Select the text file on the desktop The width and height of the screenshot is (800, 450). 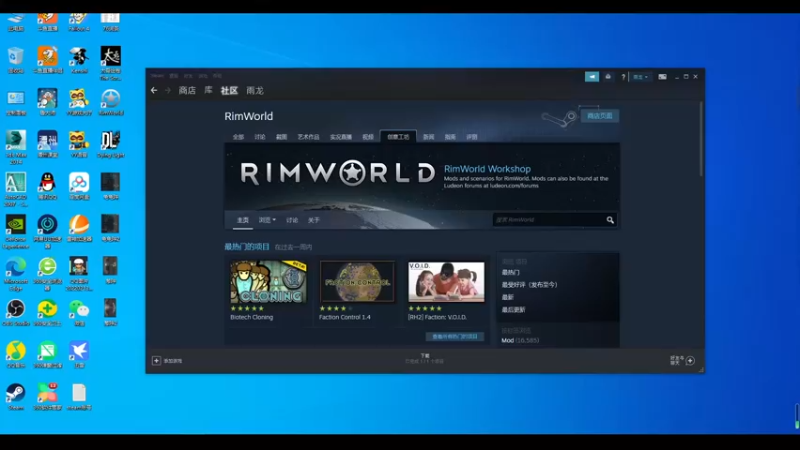click(79, 396)
